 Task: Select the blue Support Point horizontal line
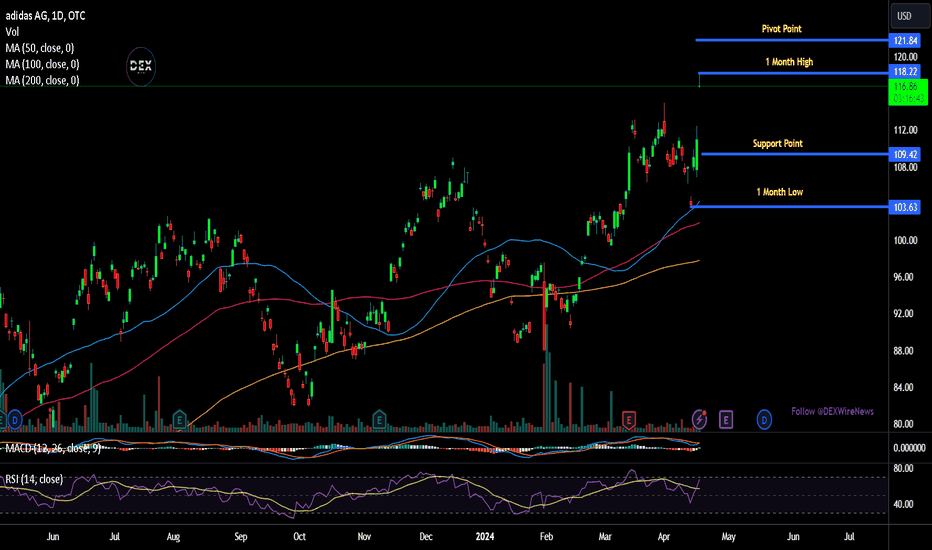click(795, 154)
